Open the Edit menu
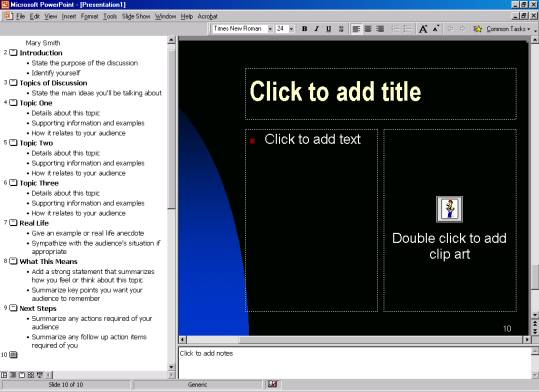This screenshot has height=392, width=539. tap(34, 16)
